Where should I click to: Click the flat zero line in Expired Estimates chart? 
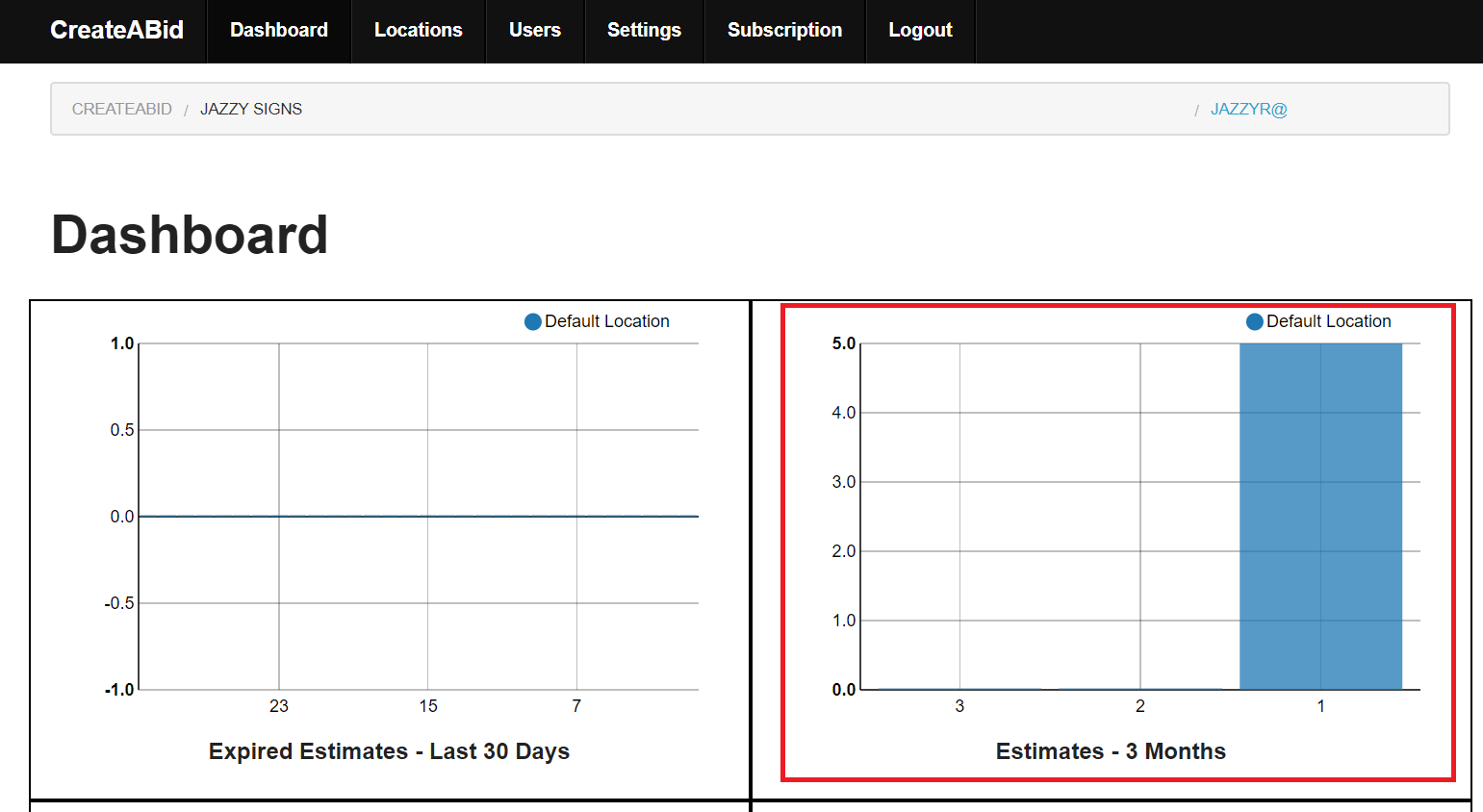pos(419,517)
